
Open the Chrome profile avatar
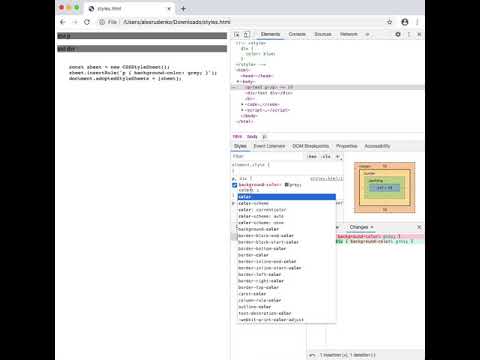point(405,22)
